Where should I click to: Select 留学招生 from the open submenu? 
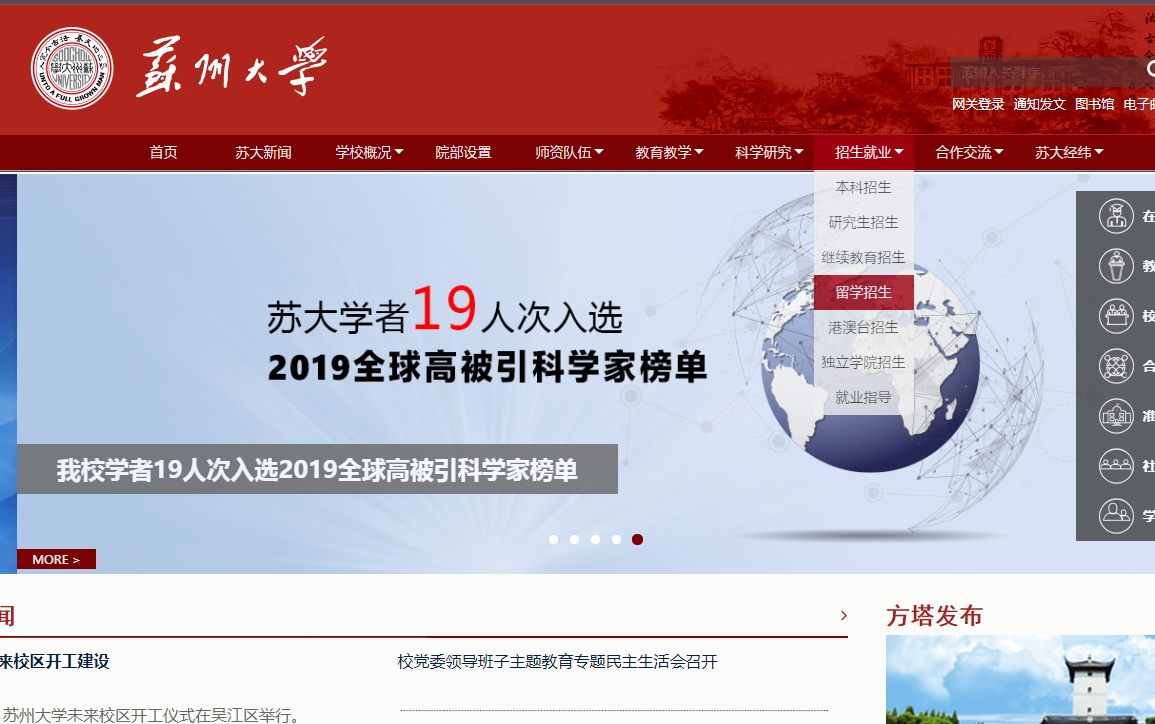(863, 293)
